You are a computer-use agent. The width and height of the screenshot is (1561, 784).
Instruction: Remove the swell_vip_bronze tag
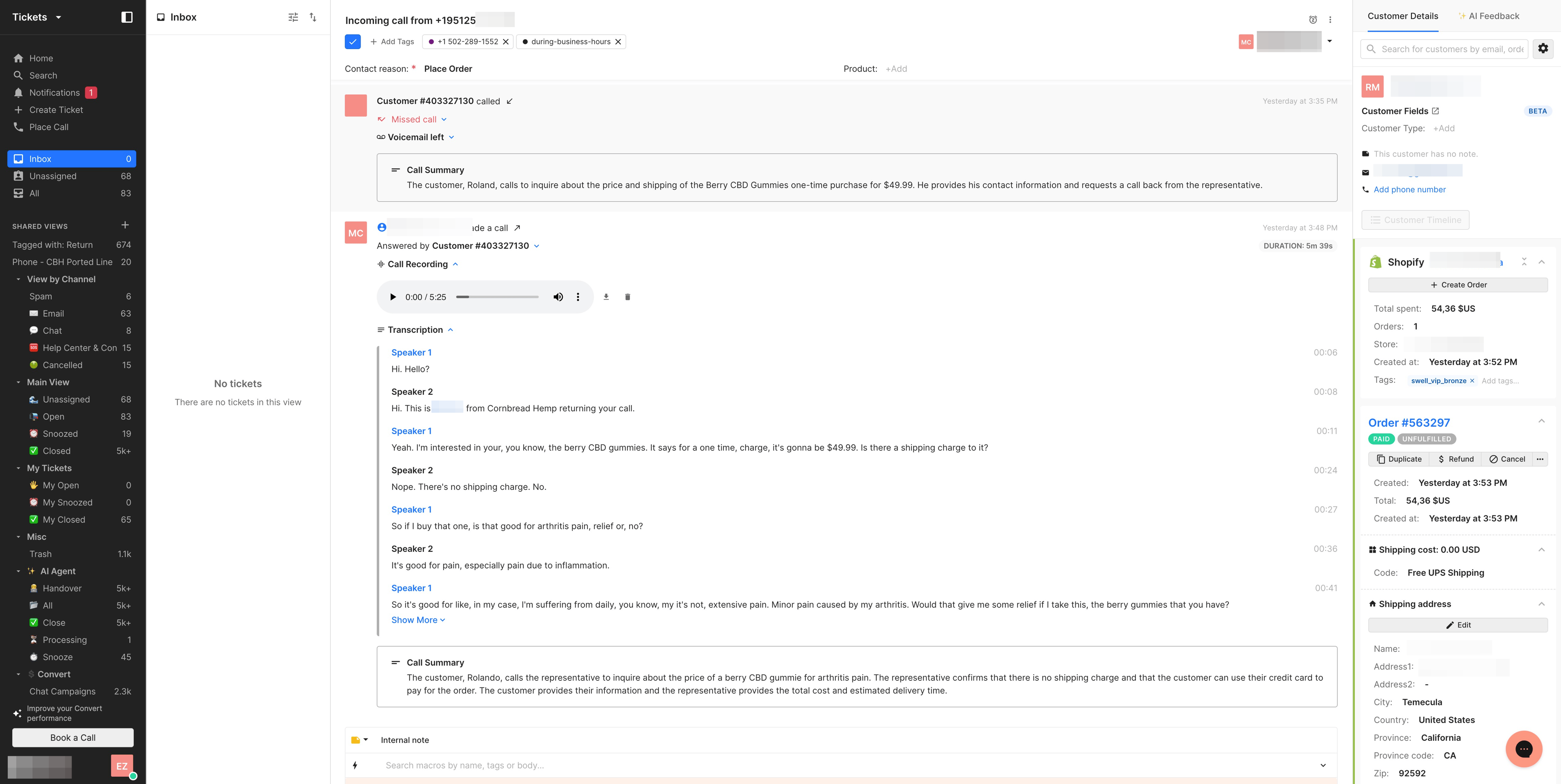coord(1472,380)
